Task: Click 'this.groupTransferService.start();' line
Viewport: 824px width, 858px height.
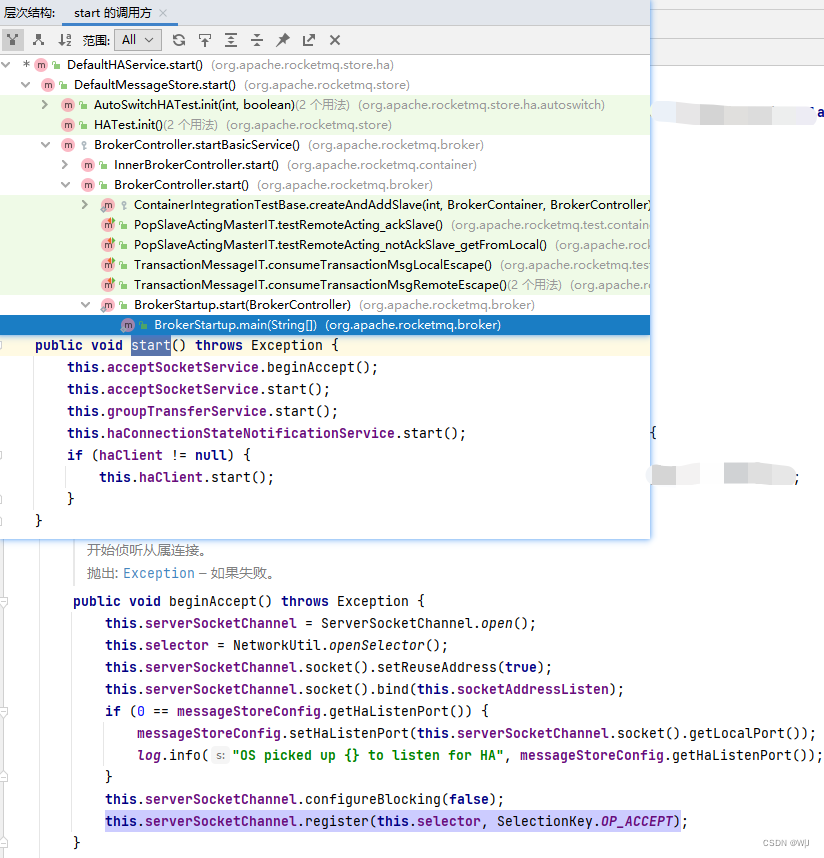Action: (x=202, y=411)
